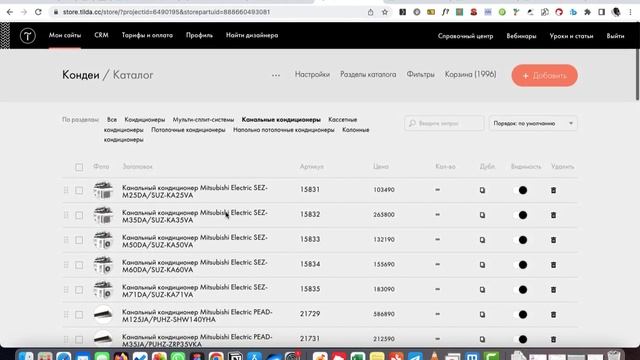Grab drag handle of SEZ-M25DA row
Viewport: 640px width, 360px height.
(66, 190)
